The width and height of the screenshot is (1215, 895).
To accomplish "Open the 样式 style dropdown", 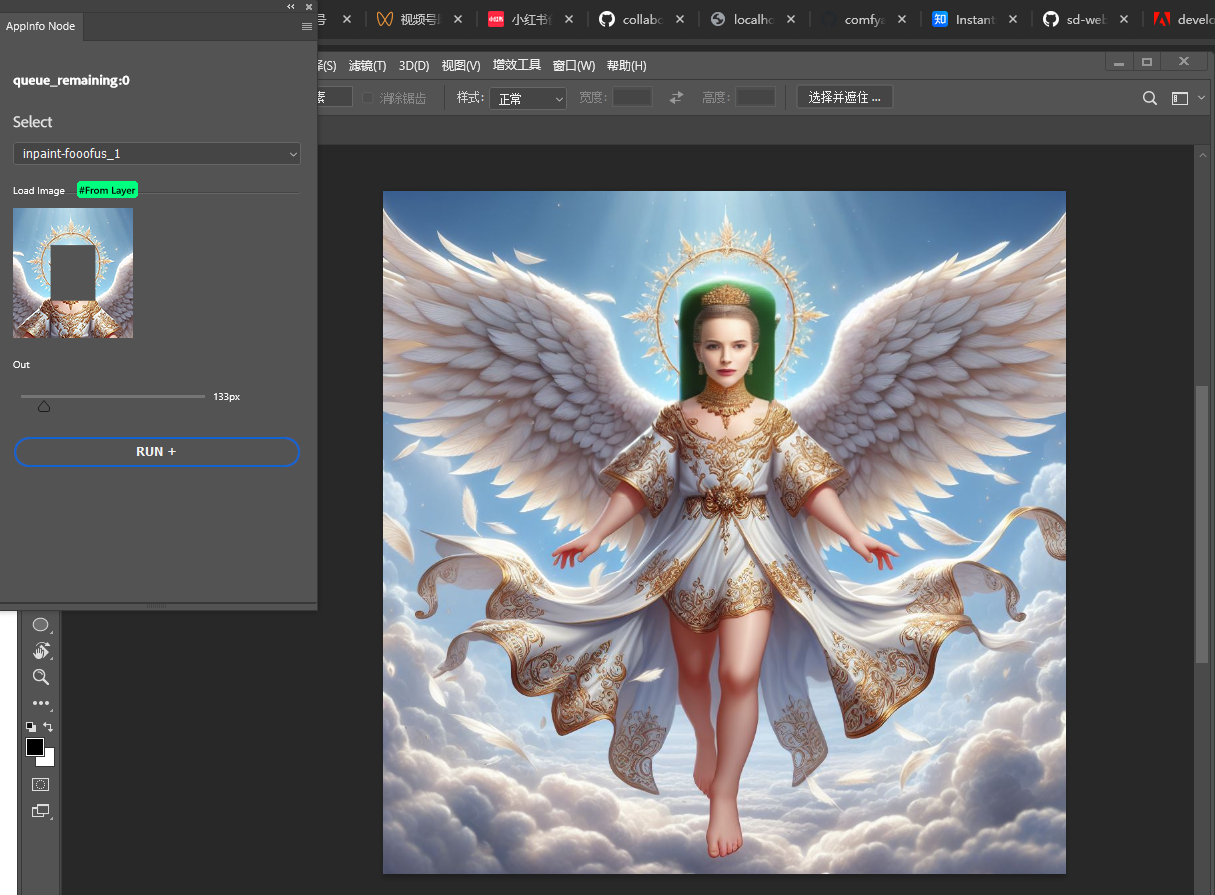I will (x=527, y=98).
